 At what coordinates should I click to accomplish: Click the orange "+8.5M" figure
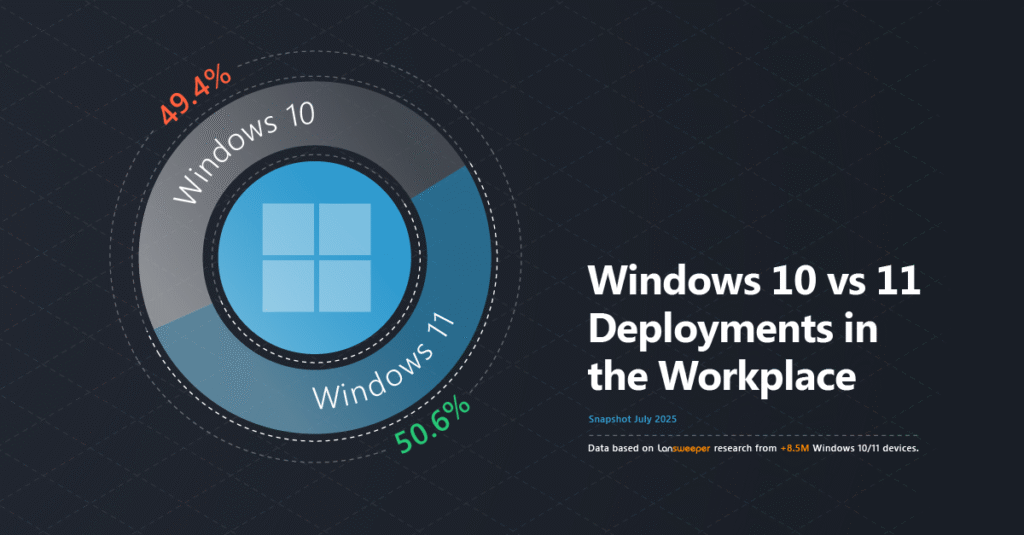coord(794,448)
